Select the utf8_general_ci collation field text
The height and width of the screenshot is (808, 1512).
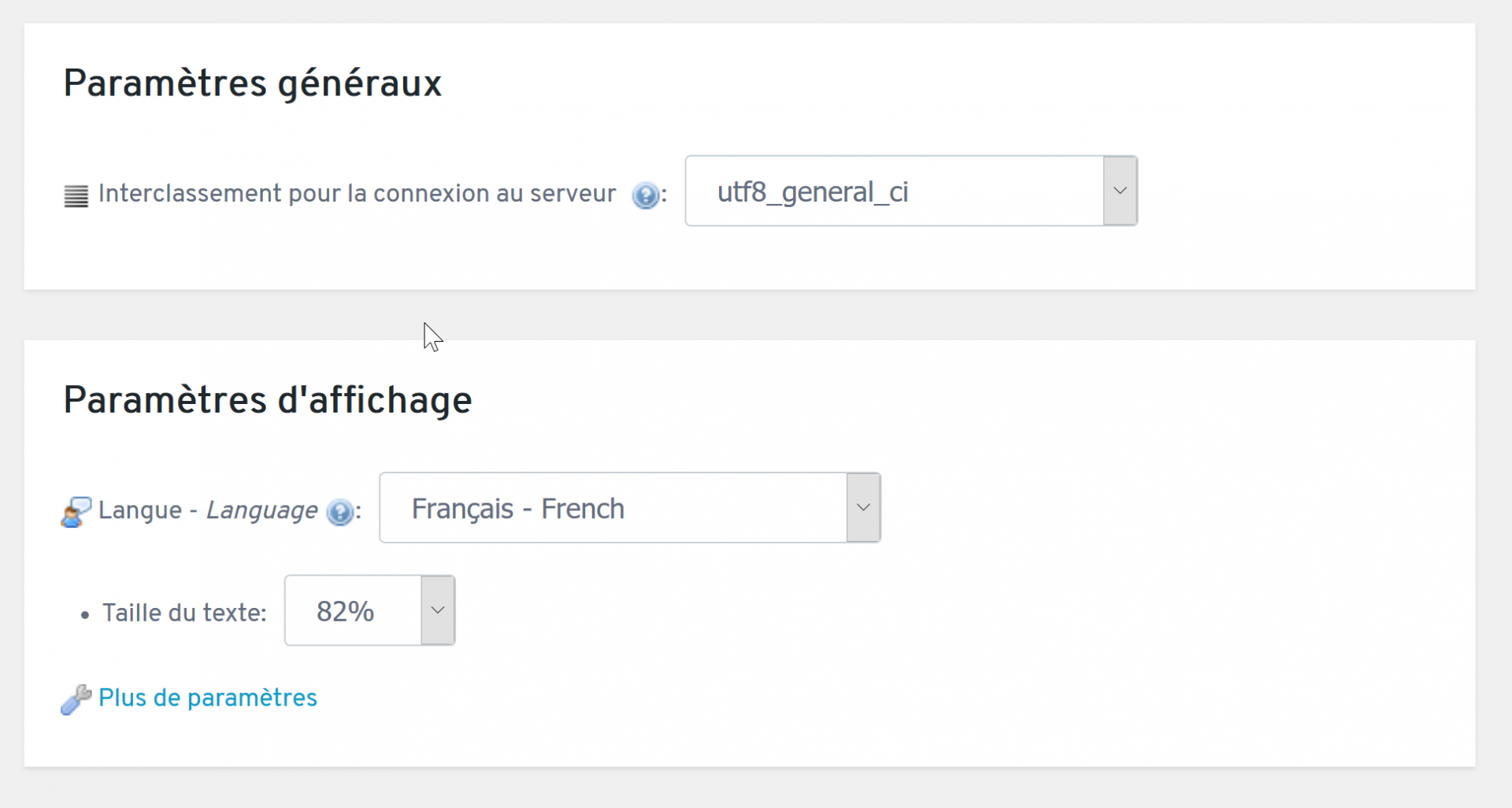(813, 191)
